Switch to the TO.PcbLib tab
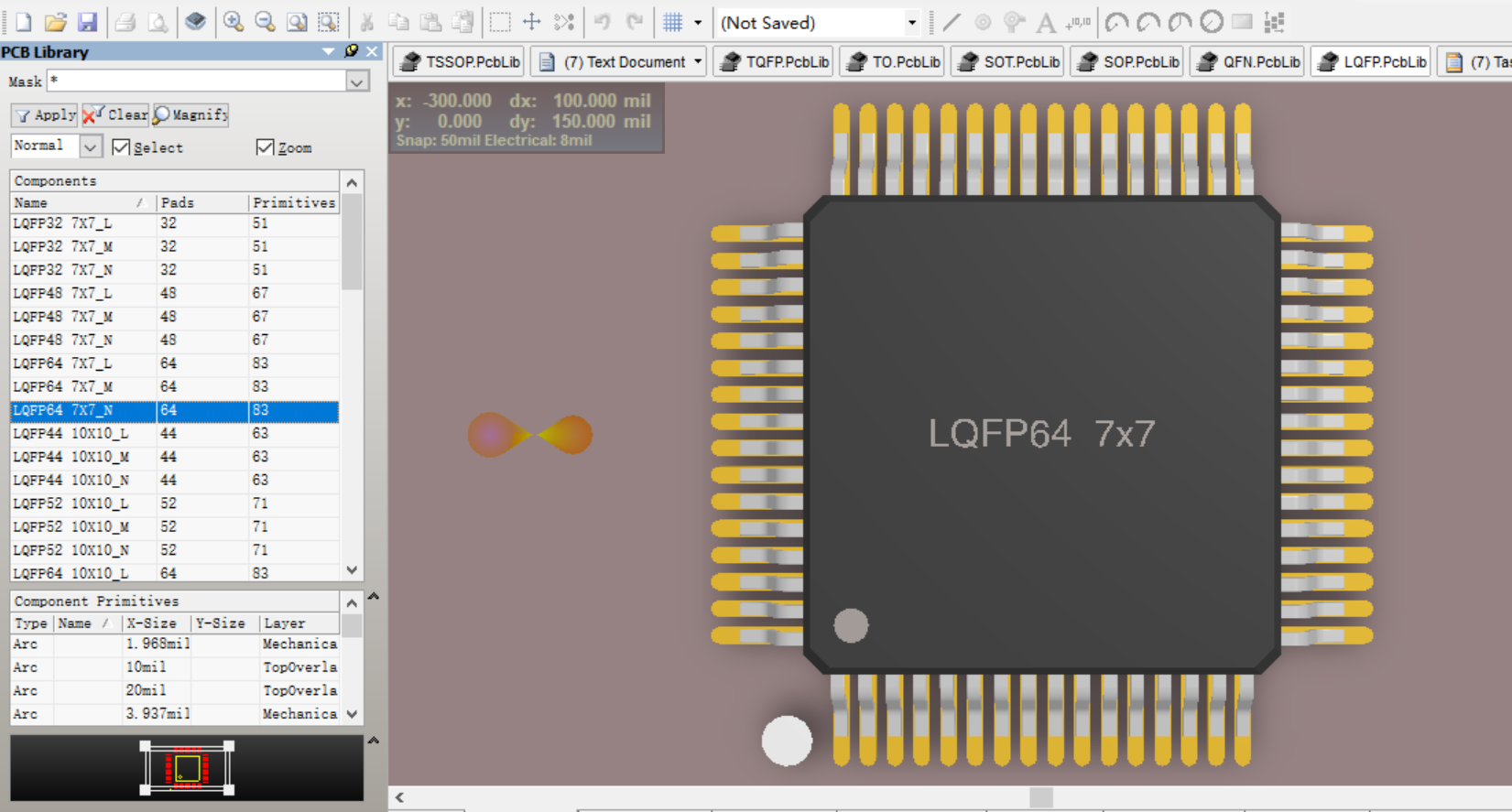Viewport: 1512px width, 812px height. [x=893, y=61]
